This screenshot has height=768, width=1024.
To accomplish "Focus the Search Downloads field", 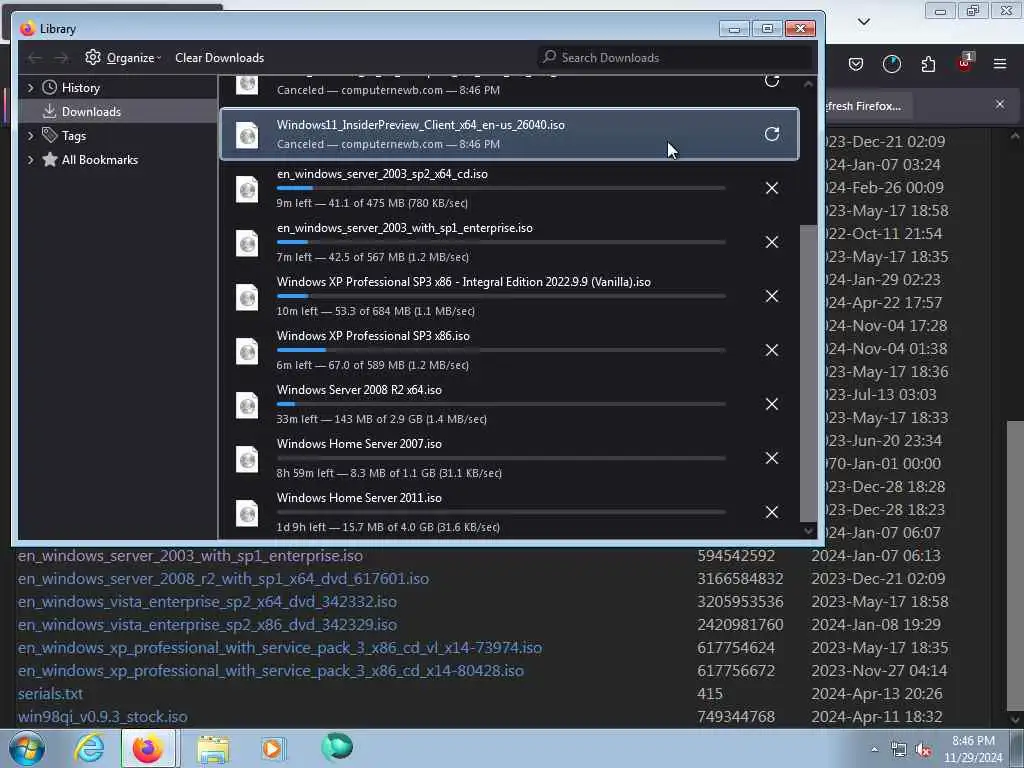I will pyautogui.click(x=675, y=57).
